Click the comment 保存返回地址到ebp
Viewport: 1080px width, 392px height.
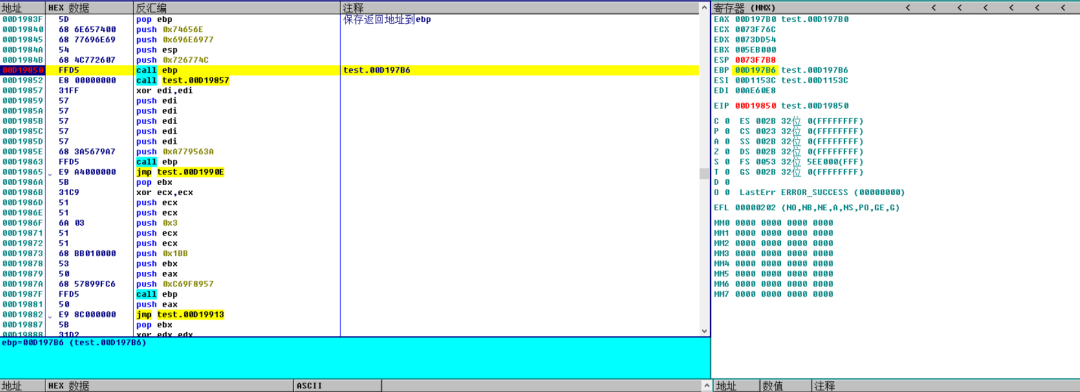point(387,20)
